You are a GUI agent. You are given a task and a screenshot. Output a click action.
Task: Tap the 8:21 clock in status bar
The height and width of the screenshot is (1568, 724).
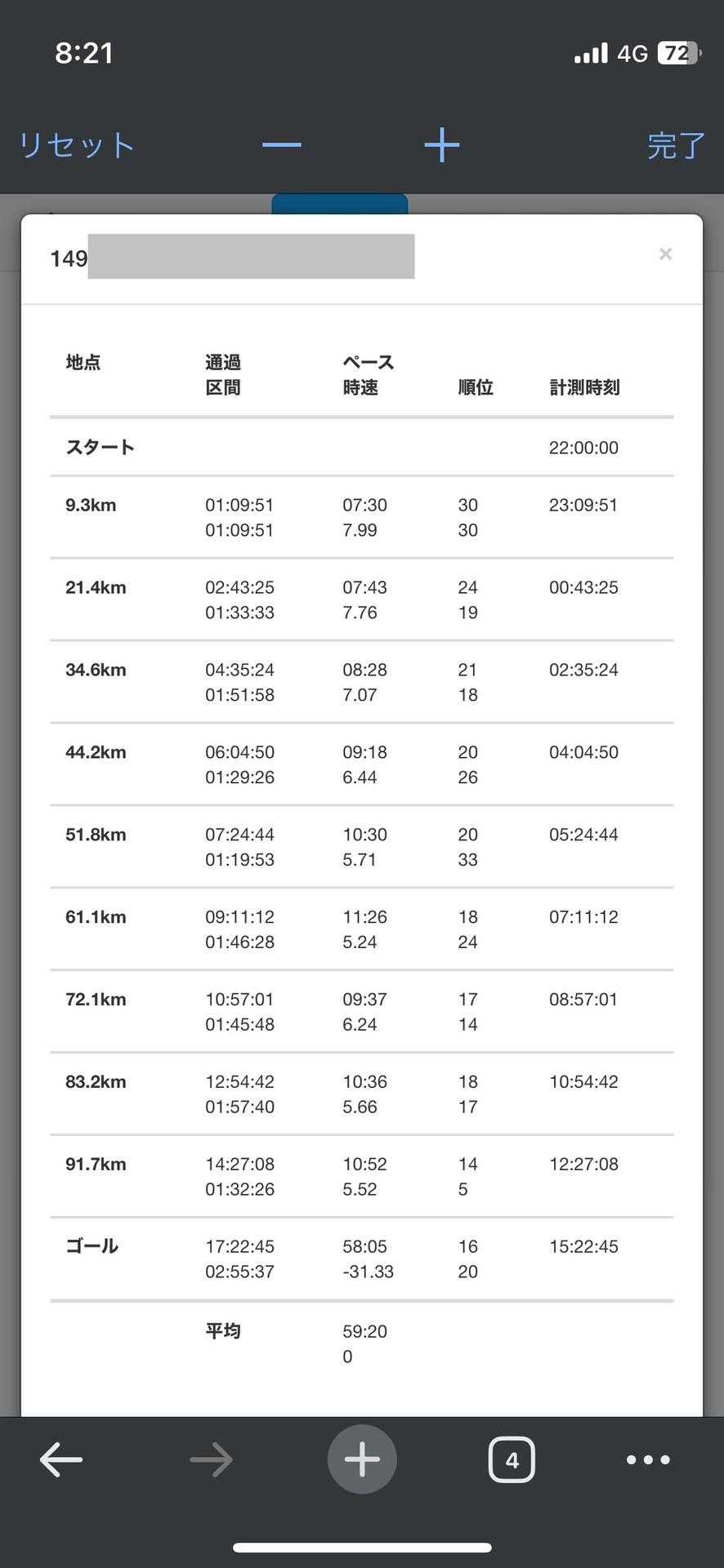[x=84, y=53]
